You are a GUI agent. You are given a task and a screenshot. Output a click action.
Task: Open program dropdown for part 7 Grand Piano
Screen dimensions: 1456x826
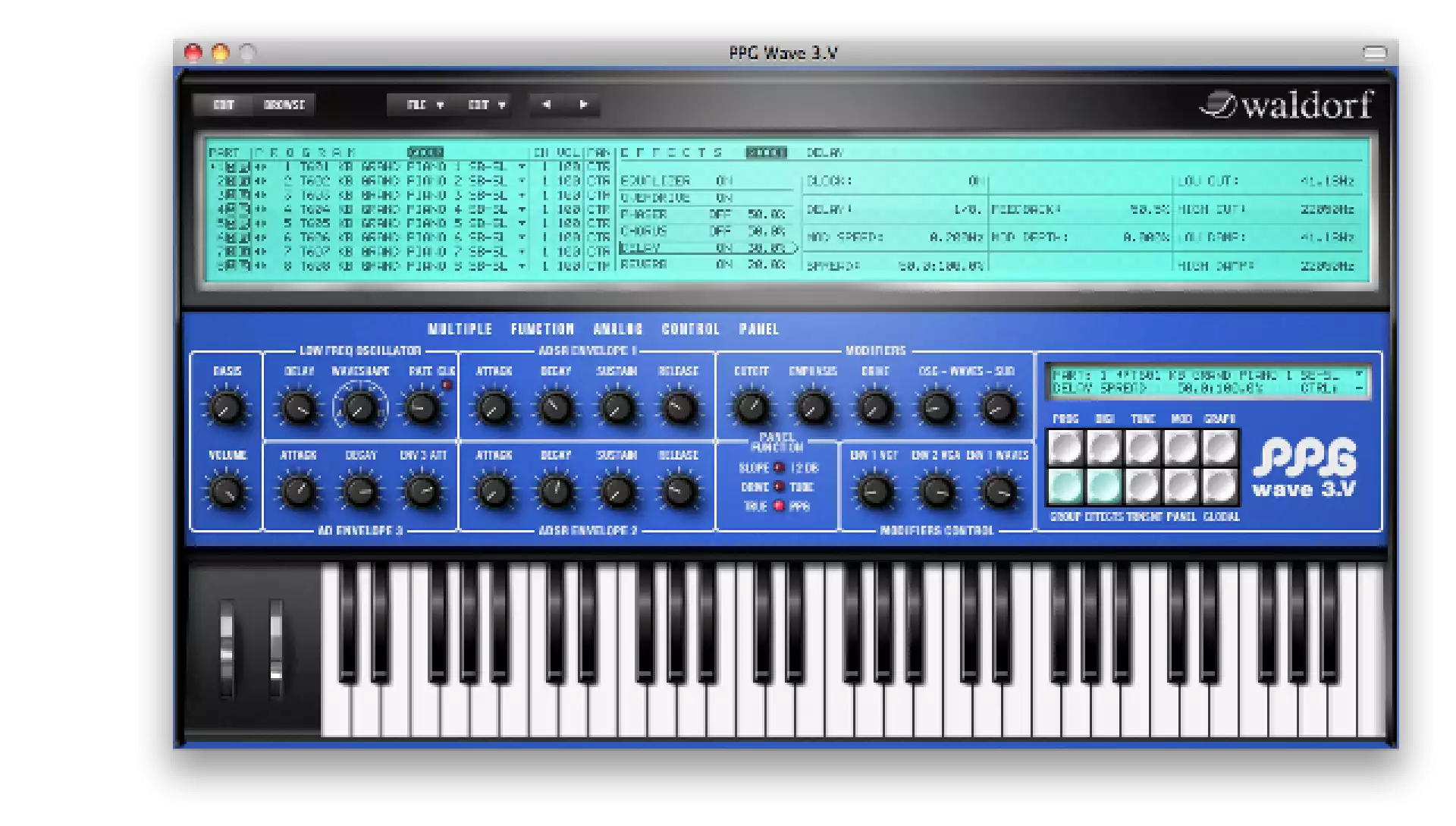522,251
